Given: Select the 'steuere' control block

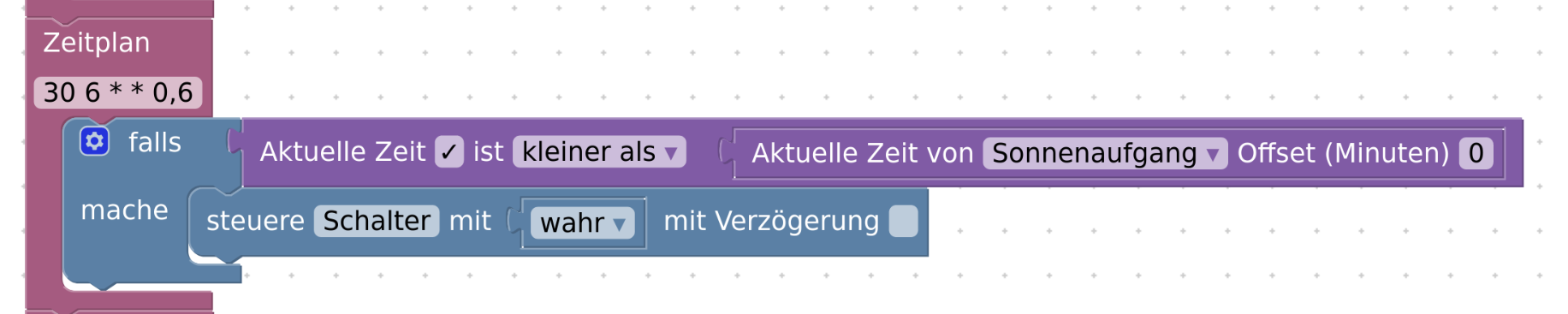Looking at the screenshot, I should click(x=255, y=221).
